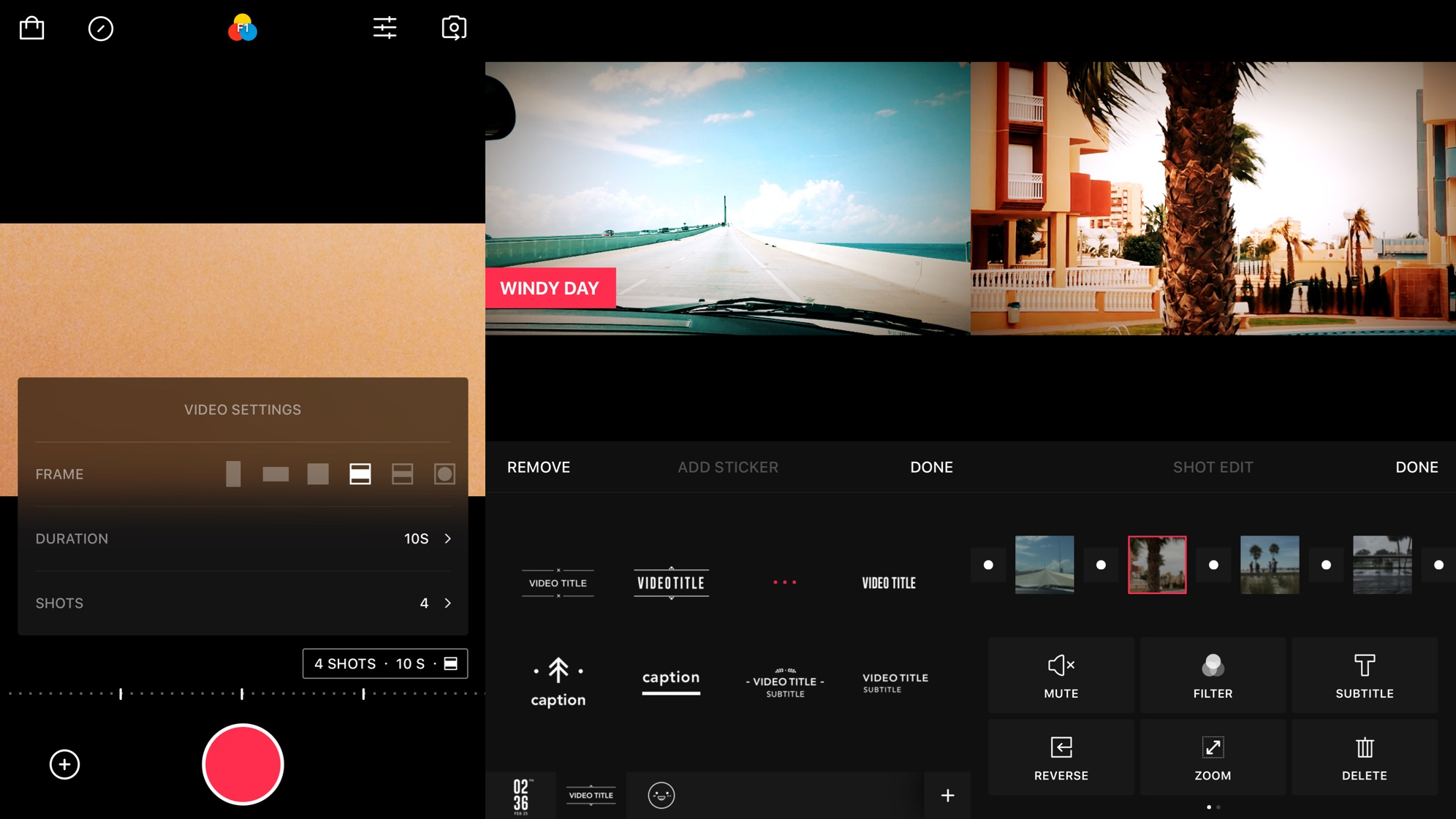Open the shop bag icon
Viewport: 1456px width, 819px height.
pos(31,28)
